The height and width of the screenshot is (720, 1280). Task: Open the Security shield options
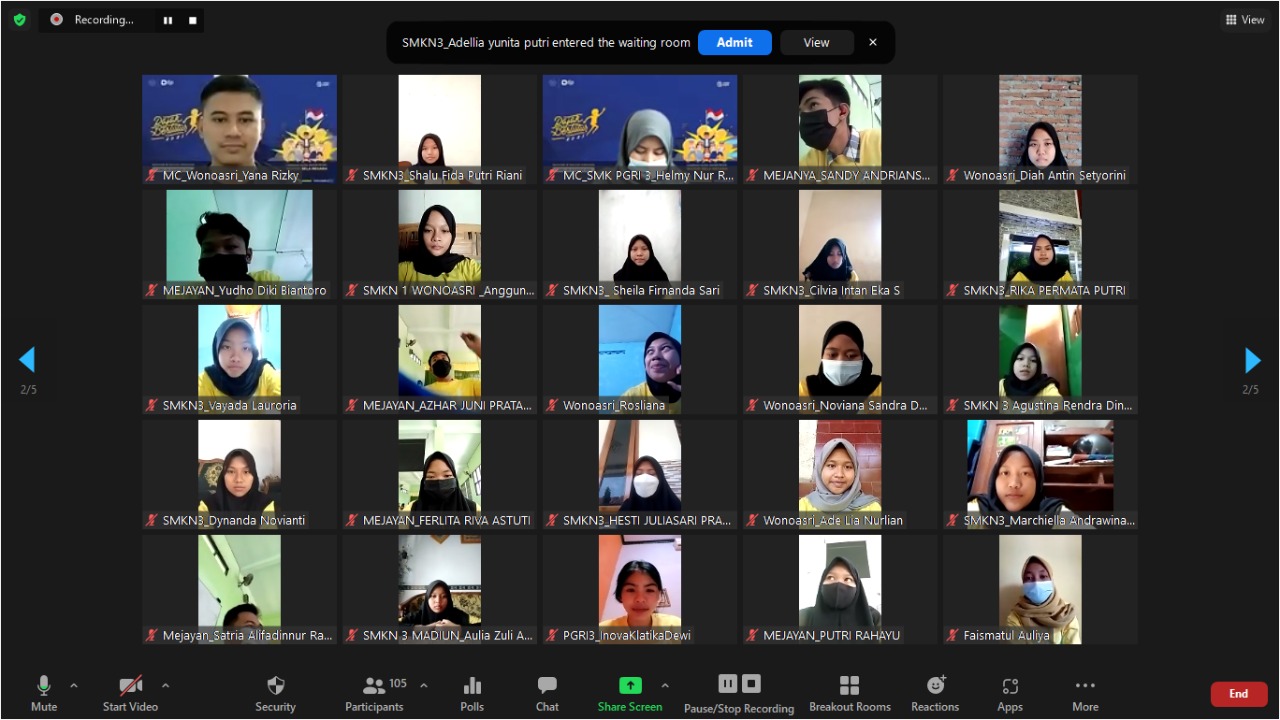275,686
